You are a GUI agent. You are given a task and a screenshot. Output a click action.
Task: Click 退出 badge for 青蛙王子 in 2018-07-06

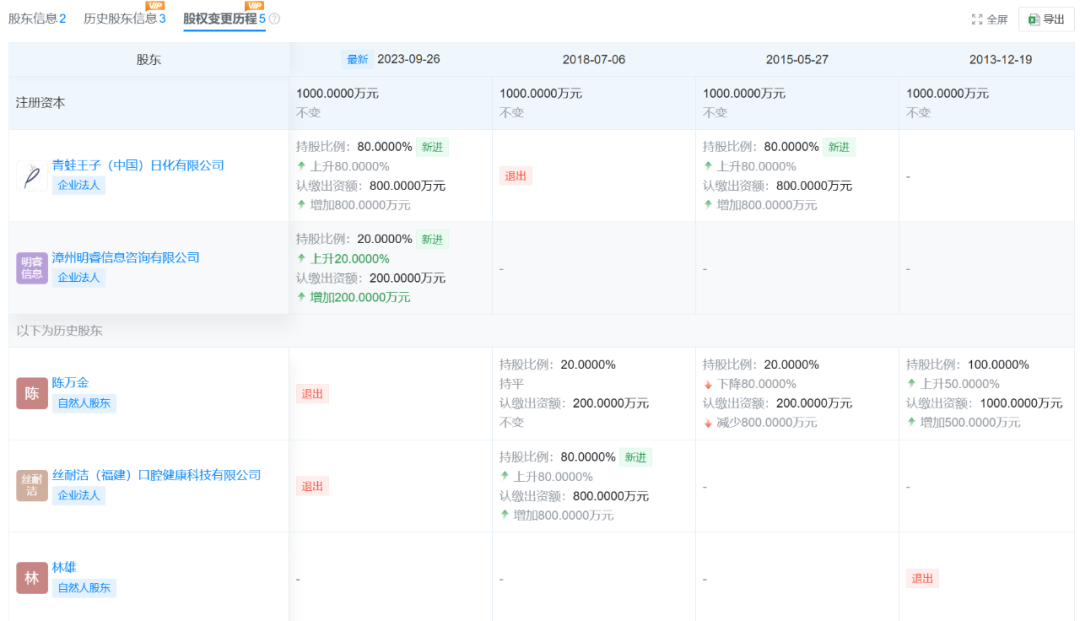[515, 176]
